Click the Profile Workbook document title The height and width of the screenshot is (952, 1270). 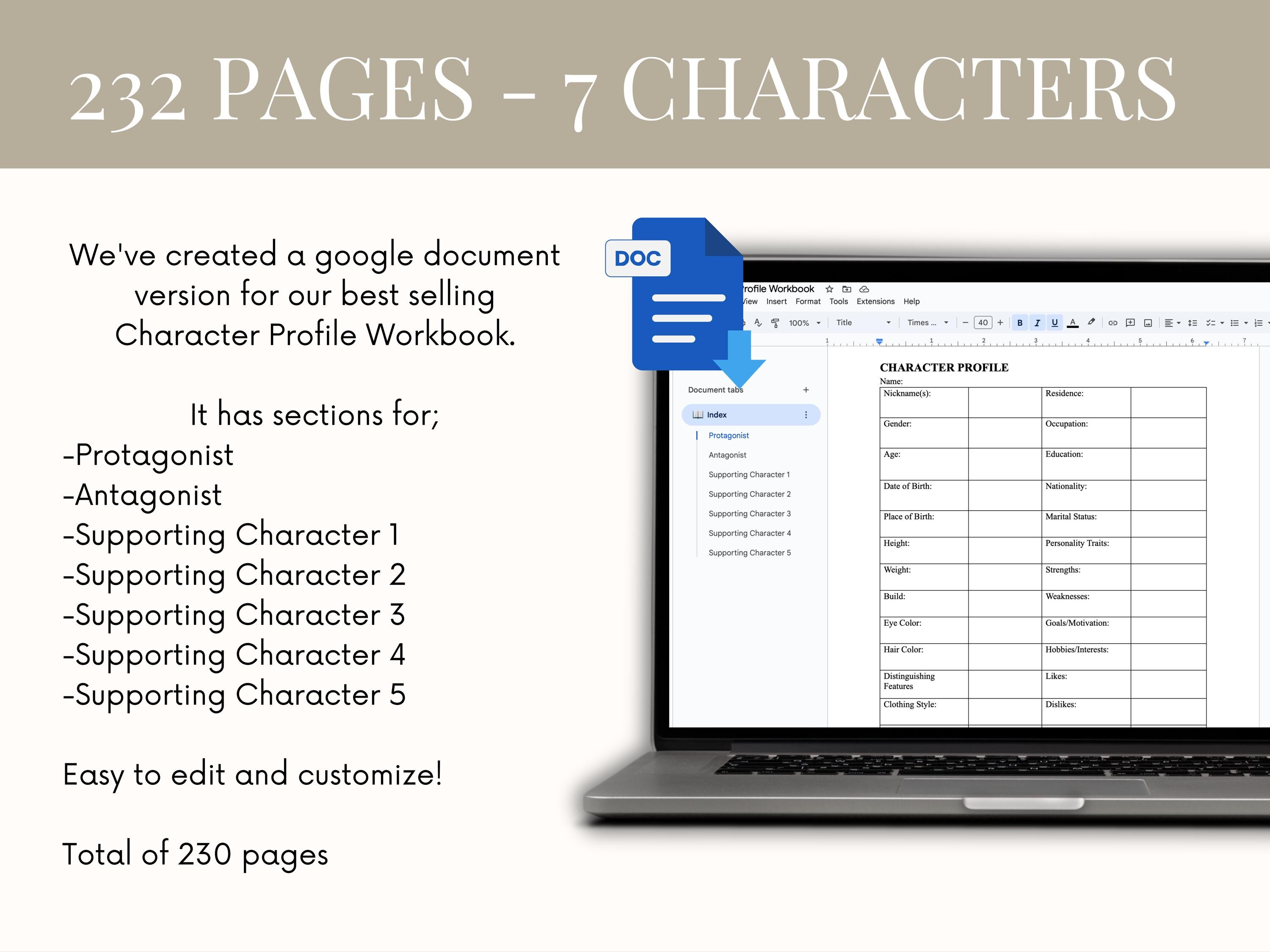779,289
